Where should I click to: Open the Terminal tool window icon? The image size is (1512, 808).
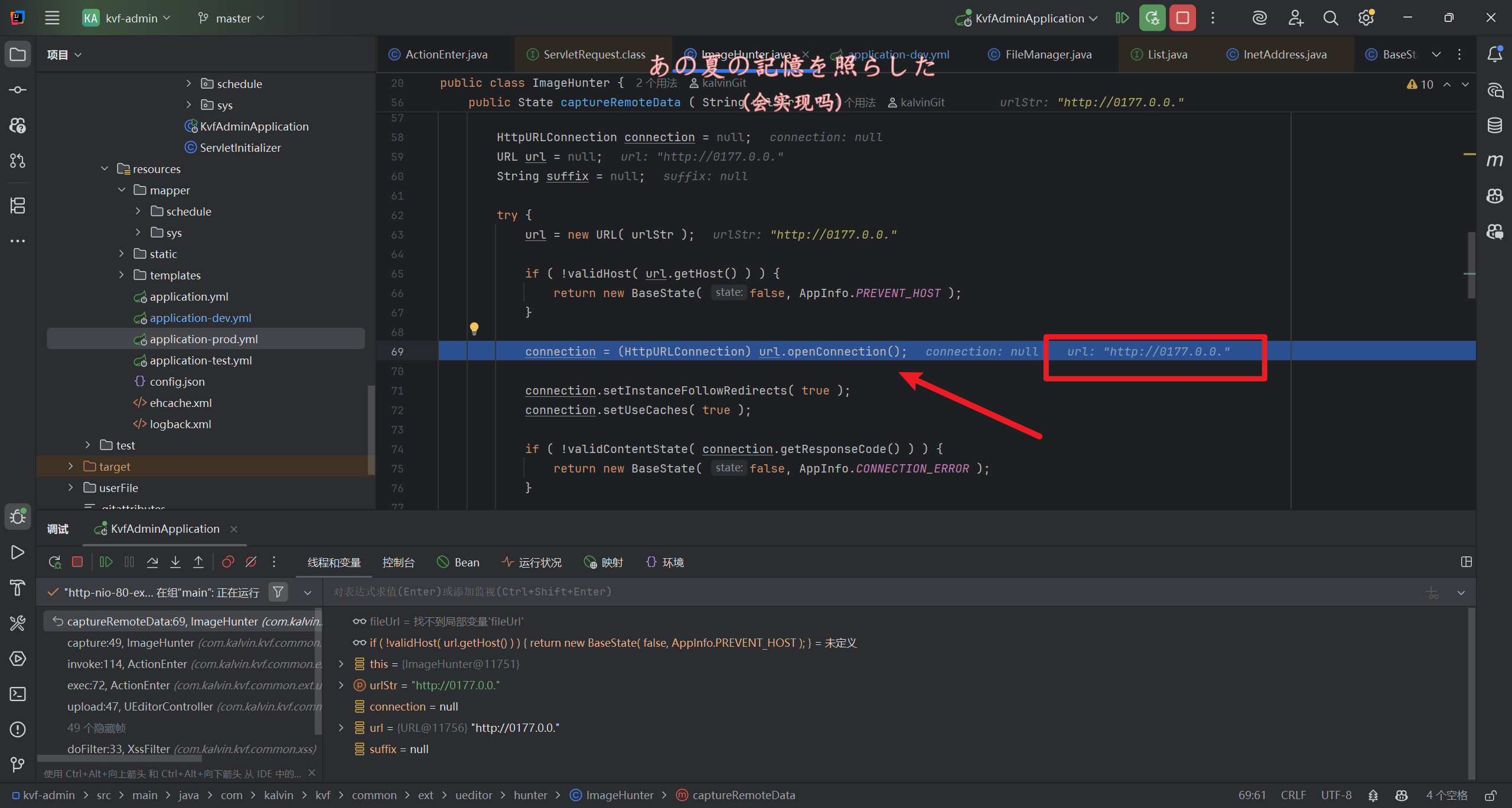pyautogui.click(x=18, y=694)
